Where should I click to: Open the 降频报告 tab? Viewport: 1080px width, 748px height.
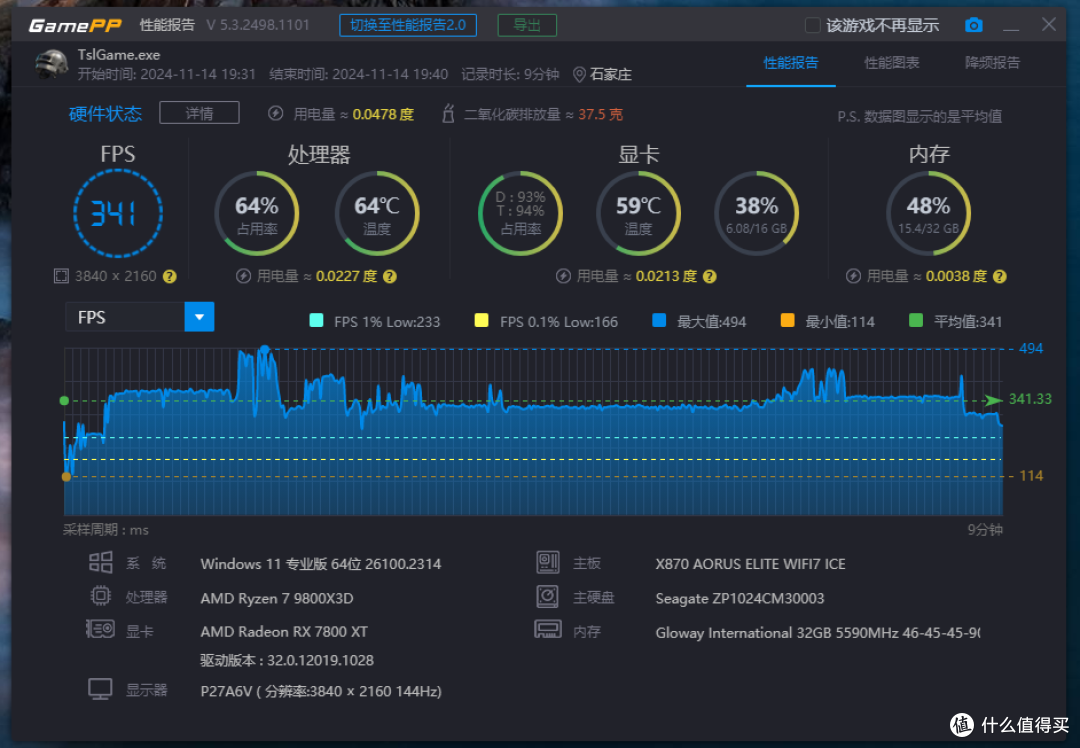click(993, 63)
